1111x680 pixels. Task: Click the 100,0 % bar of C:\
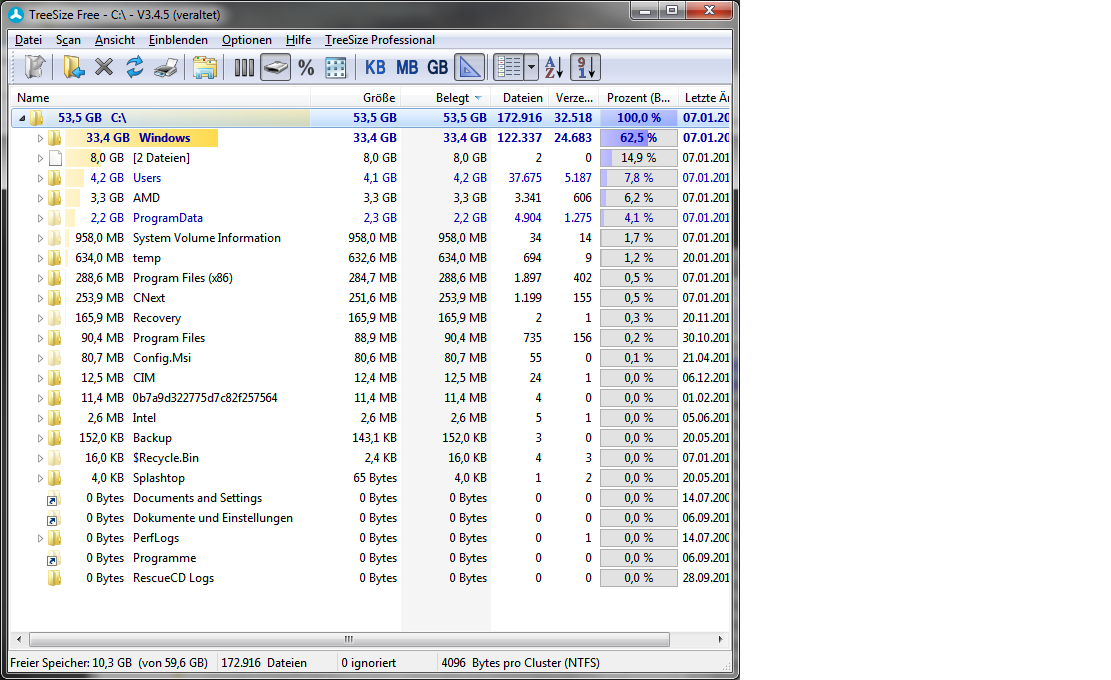click(638, 118)
